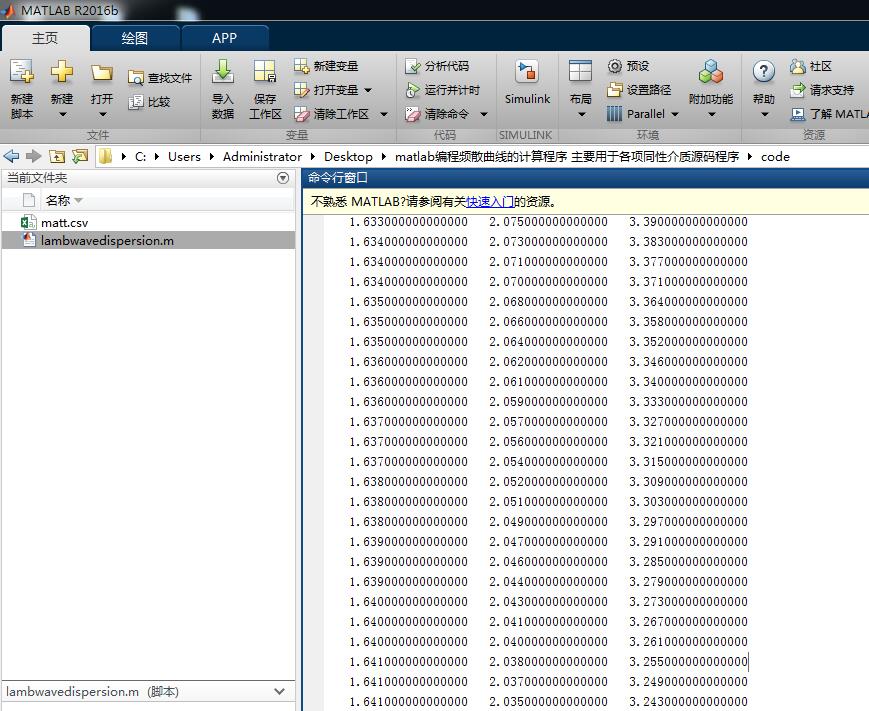Click the browse for folder icon
Viewport: 869px width, 711px height.
point(80,157)
